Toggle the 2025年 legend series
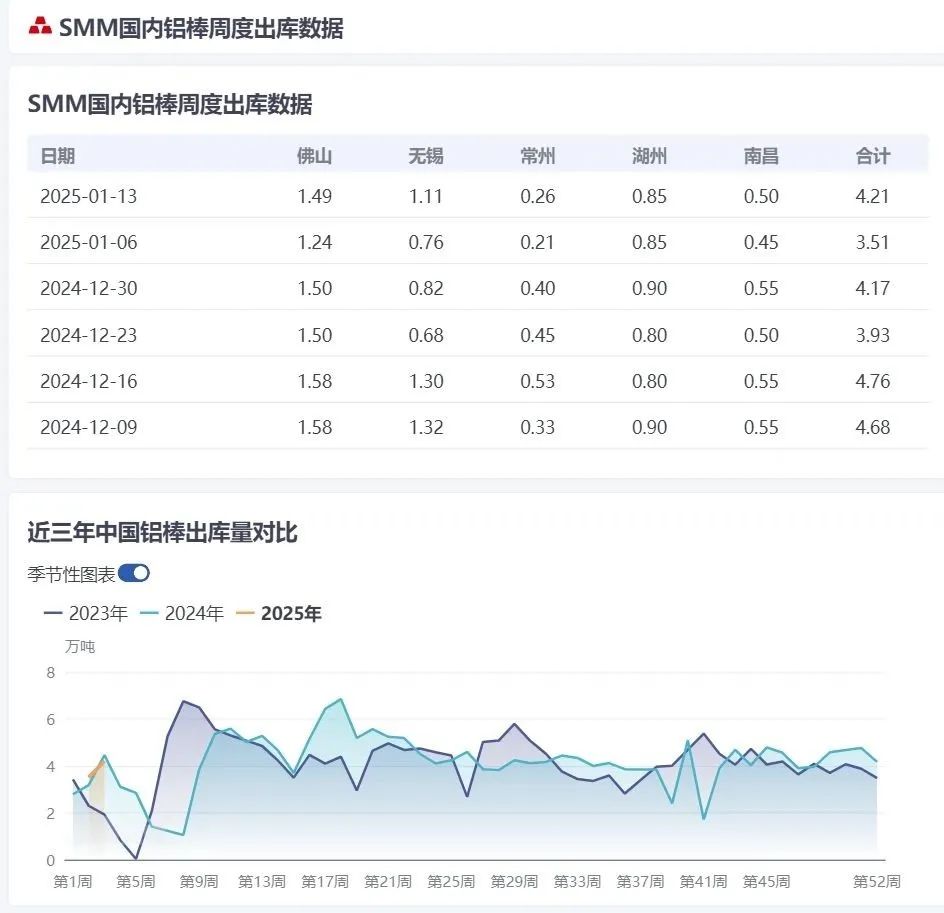This screenshot has width=944, height=913. point(278,613)
